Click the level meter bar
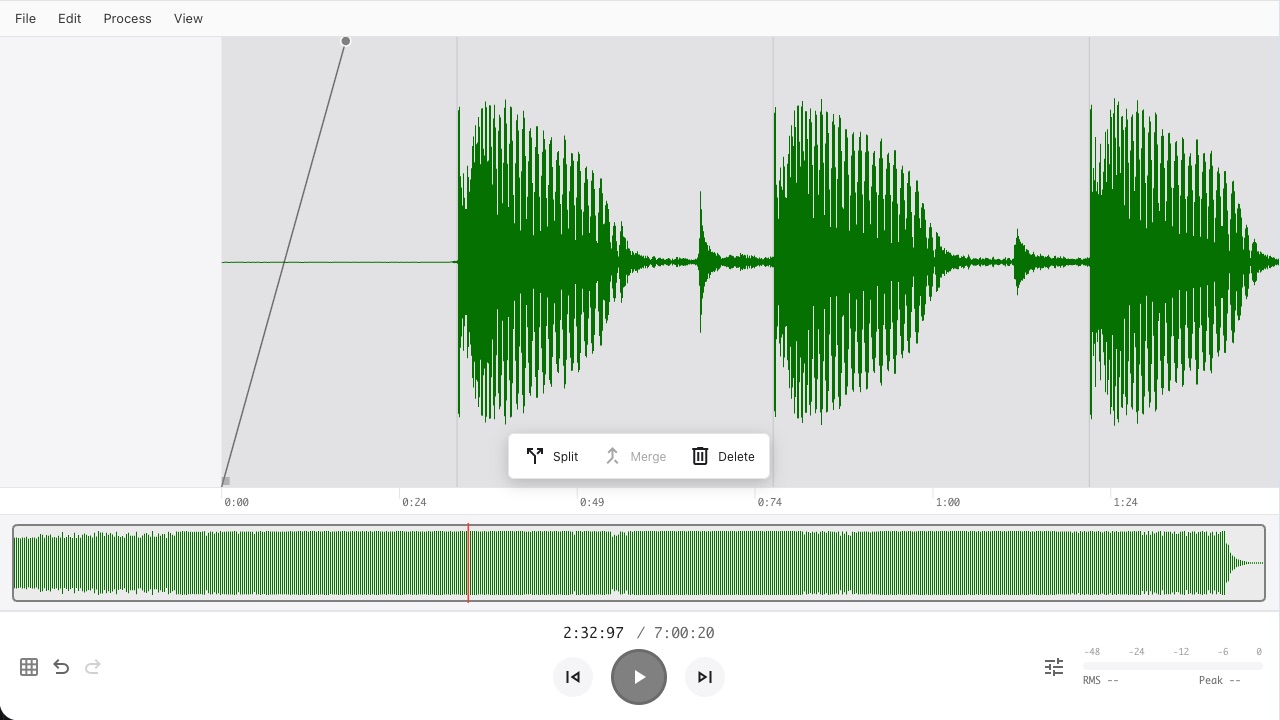Viewport: 1280px width, 720px height. 1173,665
